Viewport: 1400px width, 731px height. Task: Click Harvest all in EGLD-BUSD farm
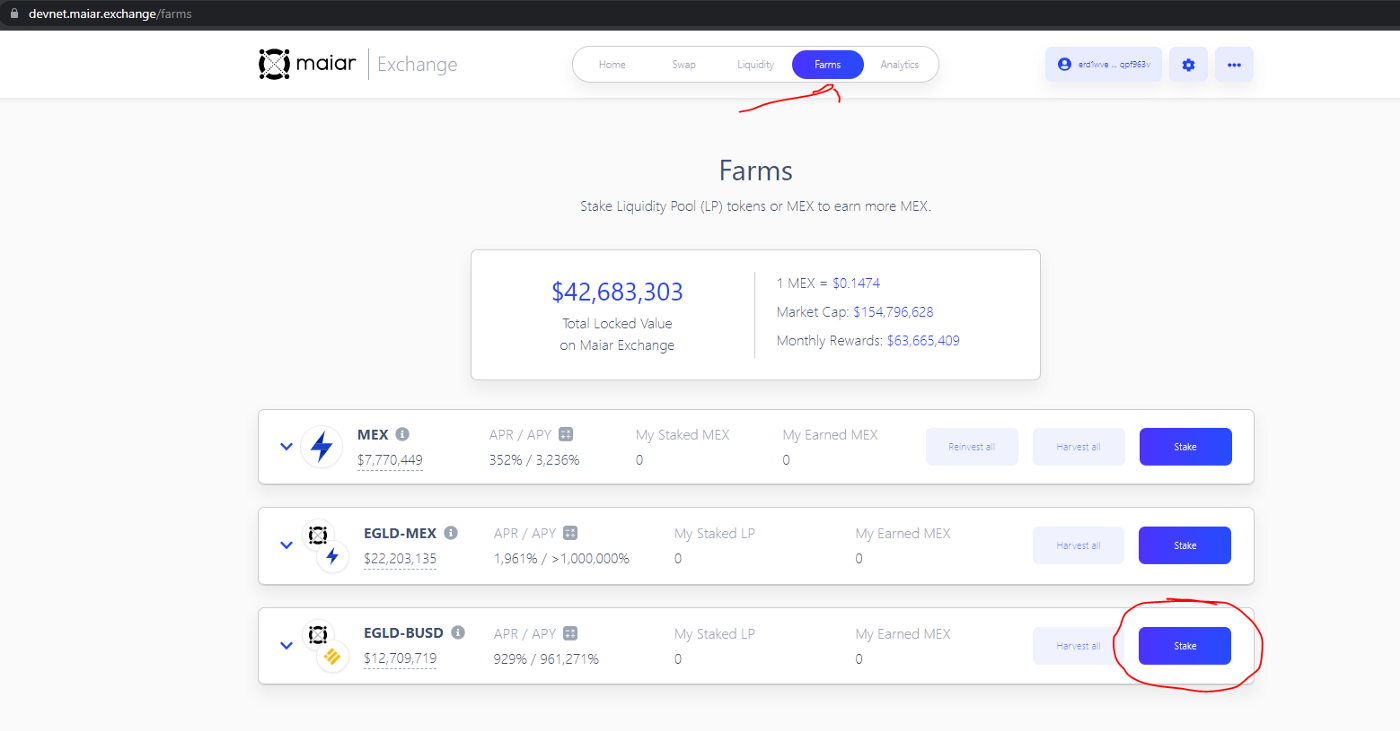click(x=1078, y=646)
